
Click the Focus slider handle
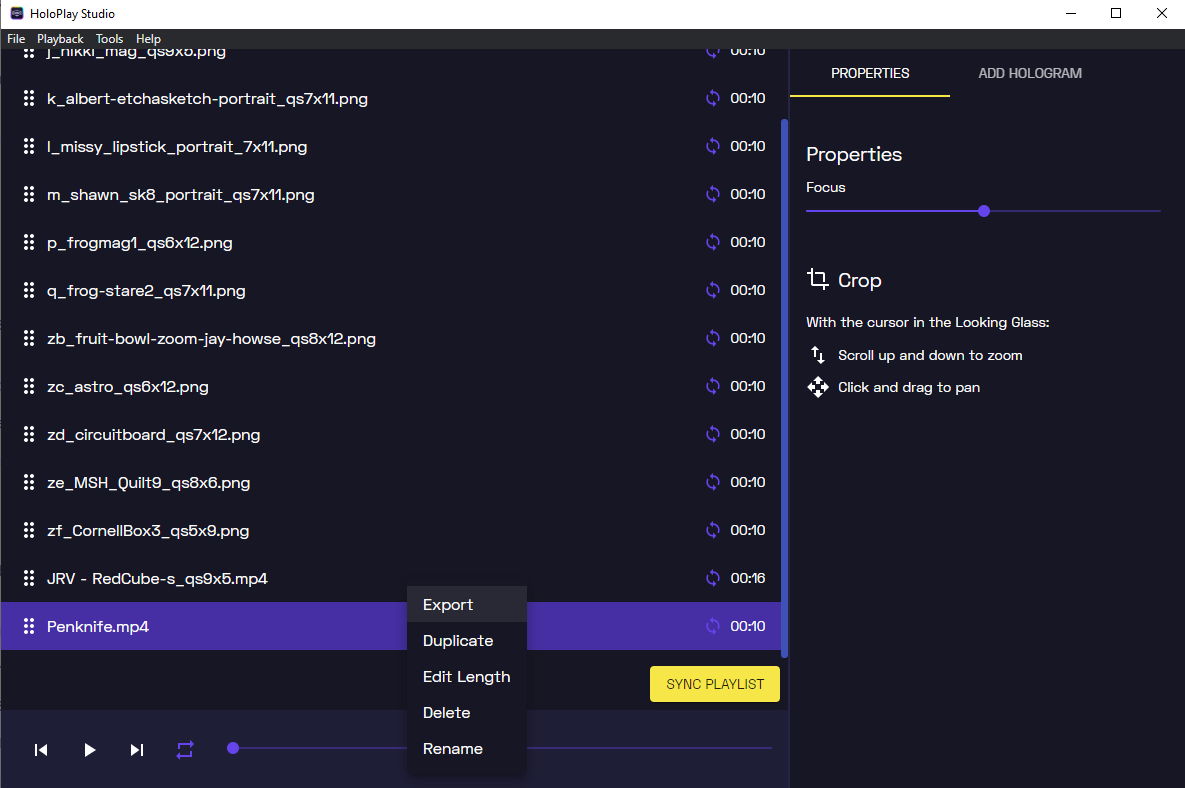pyautogui.click(x=984, y=211)
